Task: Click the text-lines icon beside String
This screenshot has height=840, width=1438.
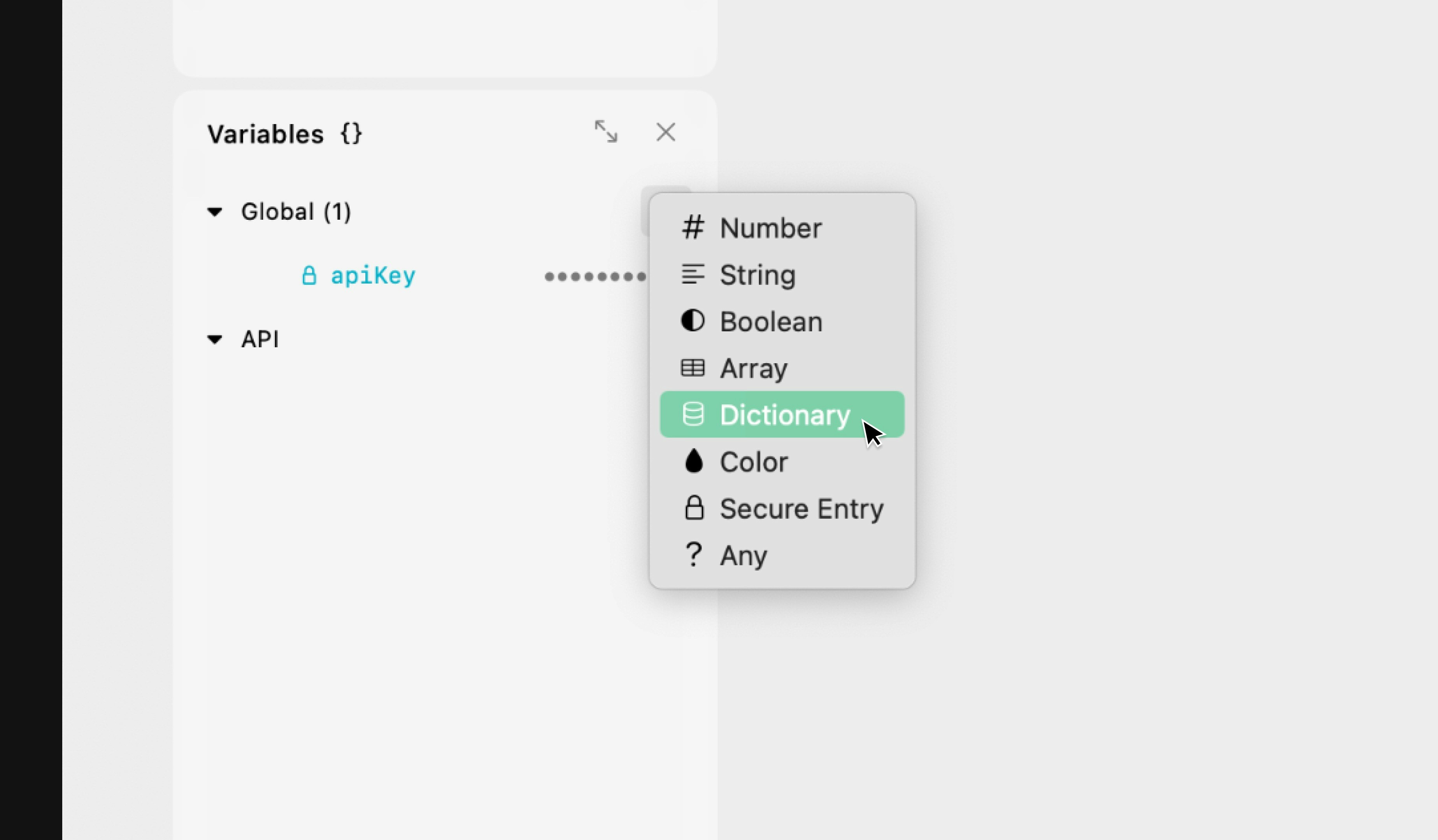Action: coord(693,274)
